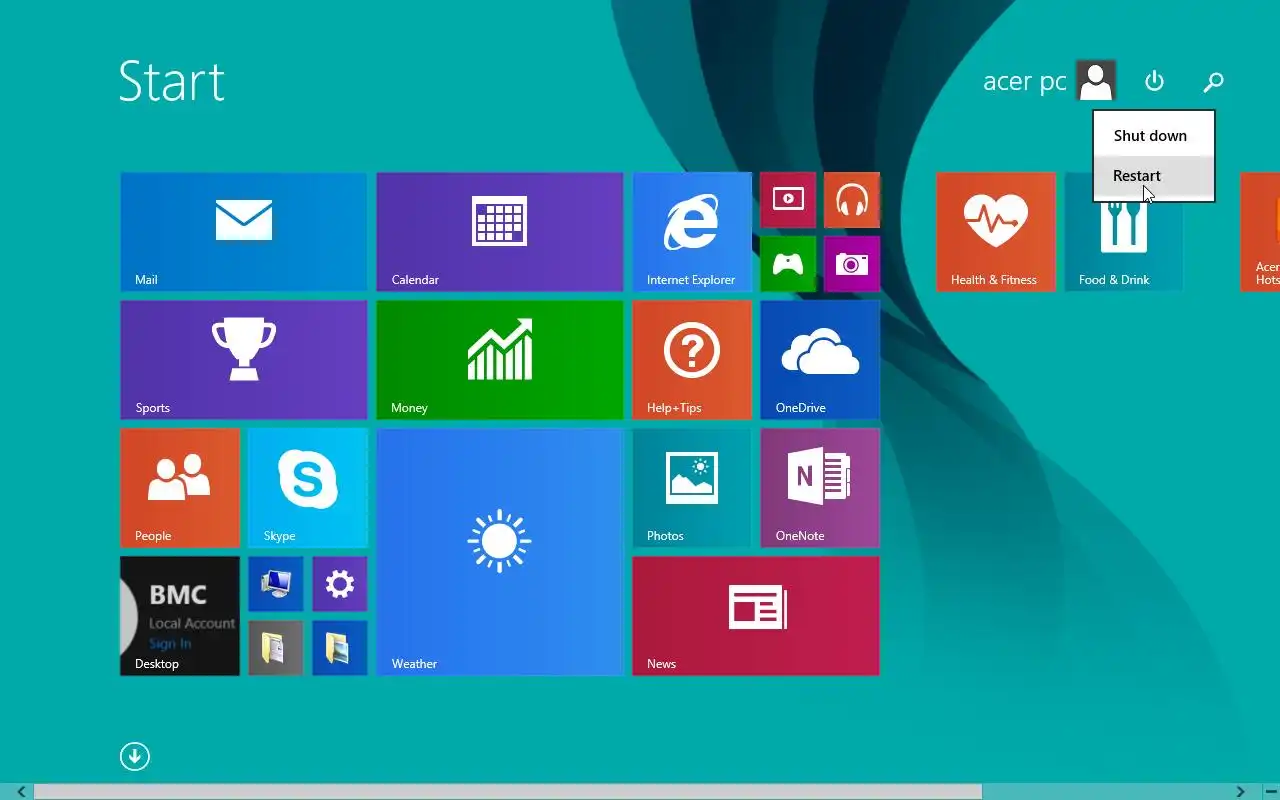Viewport: 1280px width, 800px height.
Task: Open the acer pc user account menu
Action: click(1049, 81)
